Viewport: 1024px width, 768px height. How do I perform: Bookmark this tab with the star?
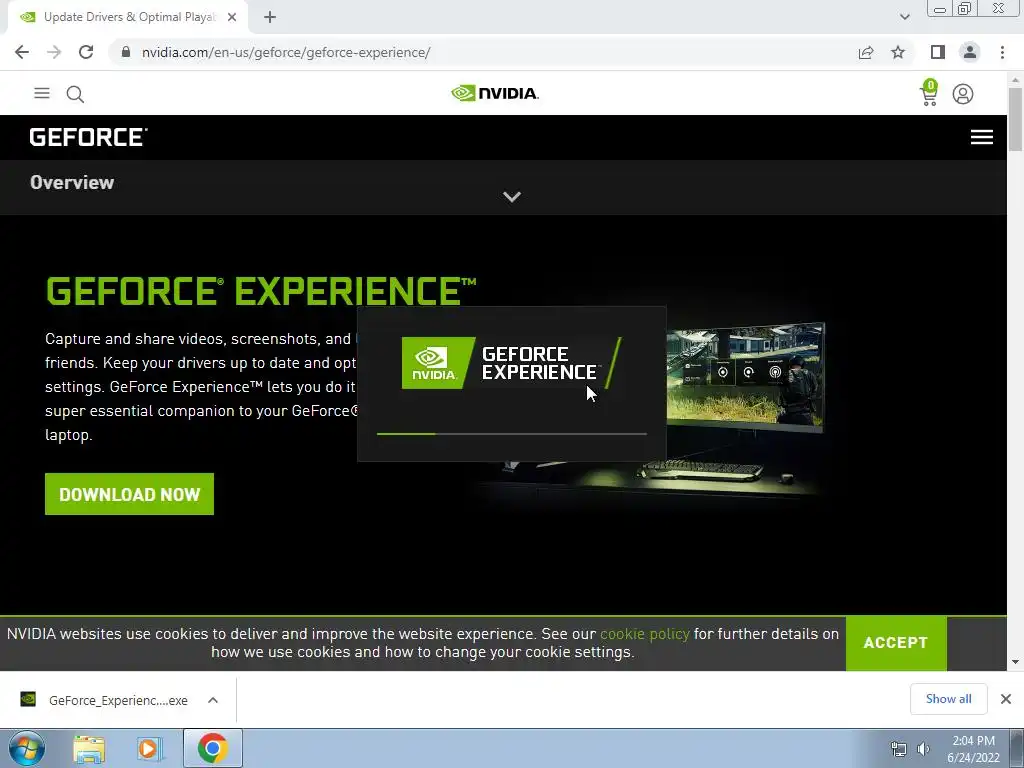pyautogui.click(x=898, y=52)
